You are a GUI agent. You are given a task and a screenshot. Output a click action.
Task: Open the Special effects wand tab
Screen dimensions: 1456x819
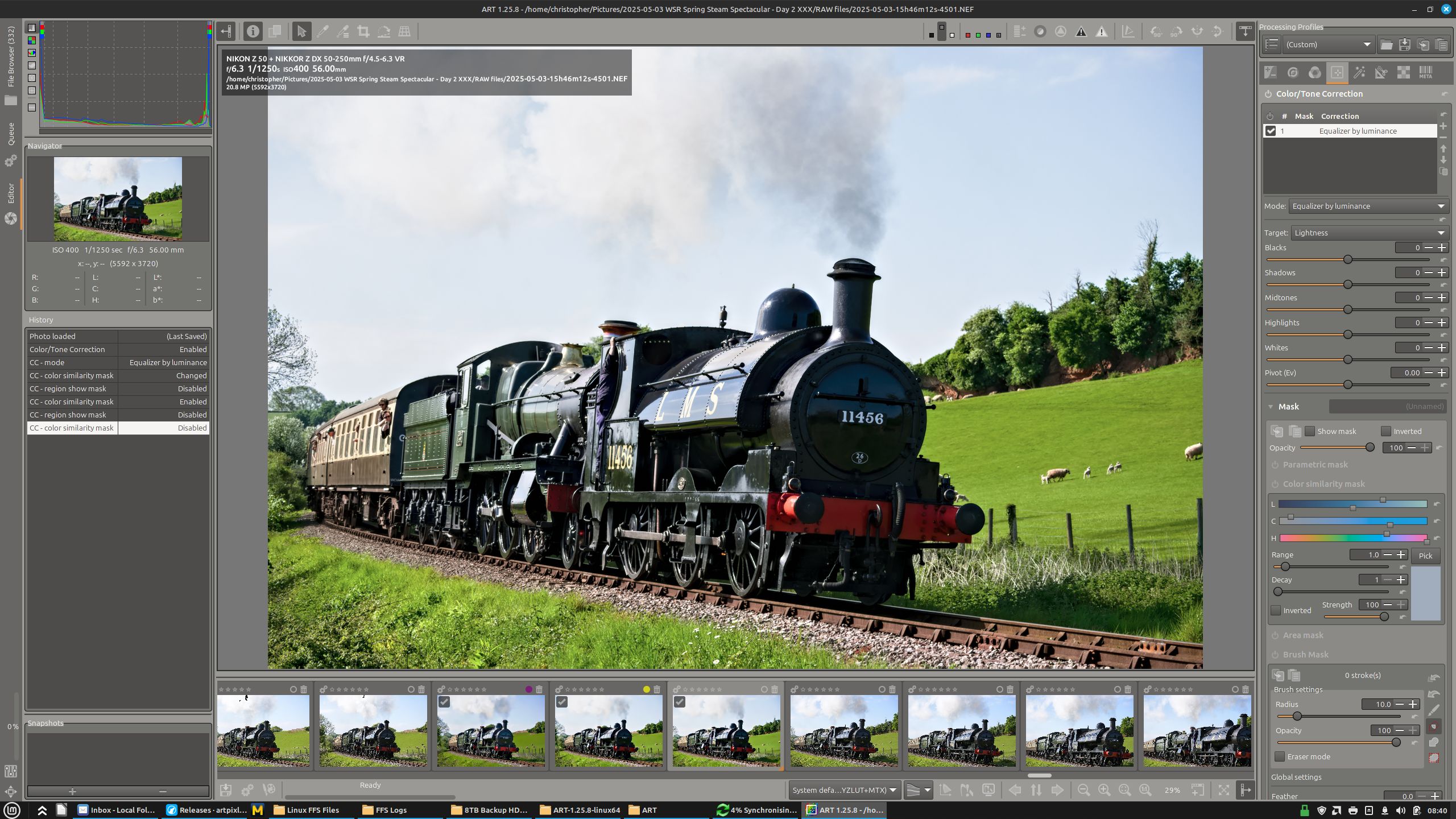pyautogui.click(x=1359, y=72)
